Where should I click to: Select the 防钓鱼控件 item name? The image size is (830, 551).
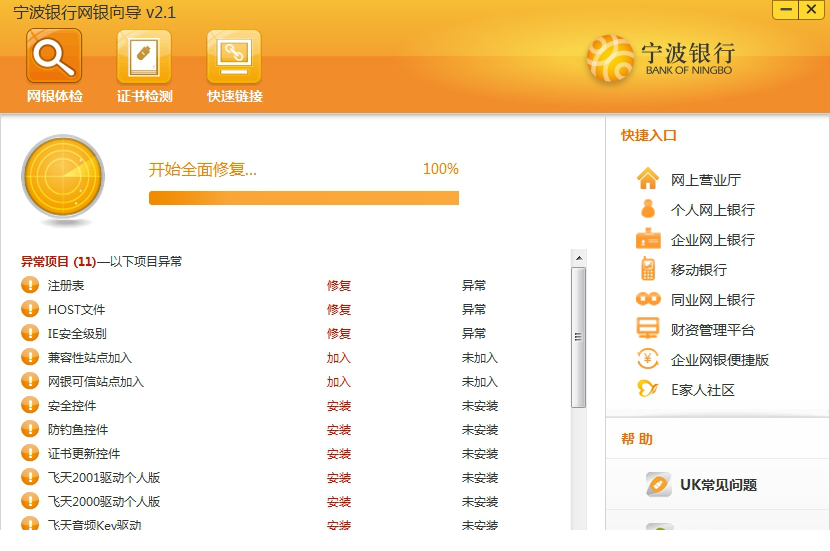click(x=78, y=430)
